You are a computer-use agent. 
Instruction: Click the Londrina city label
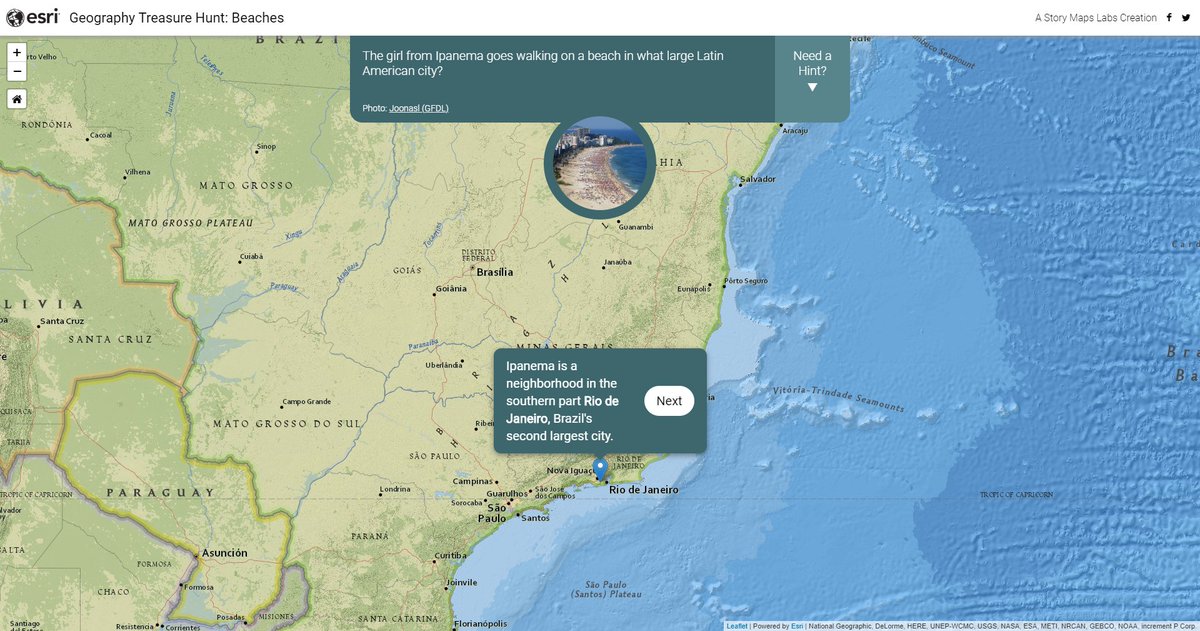point(394,489)
